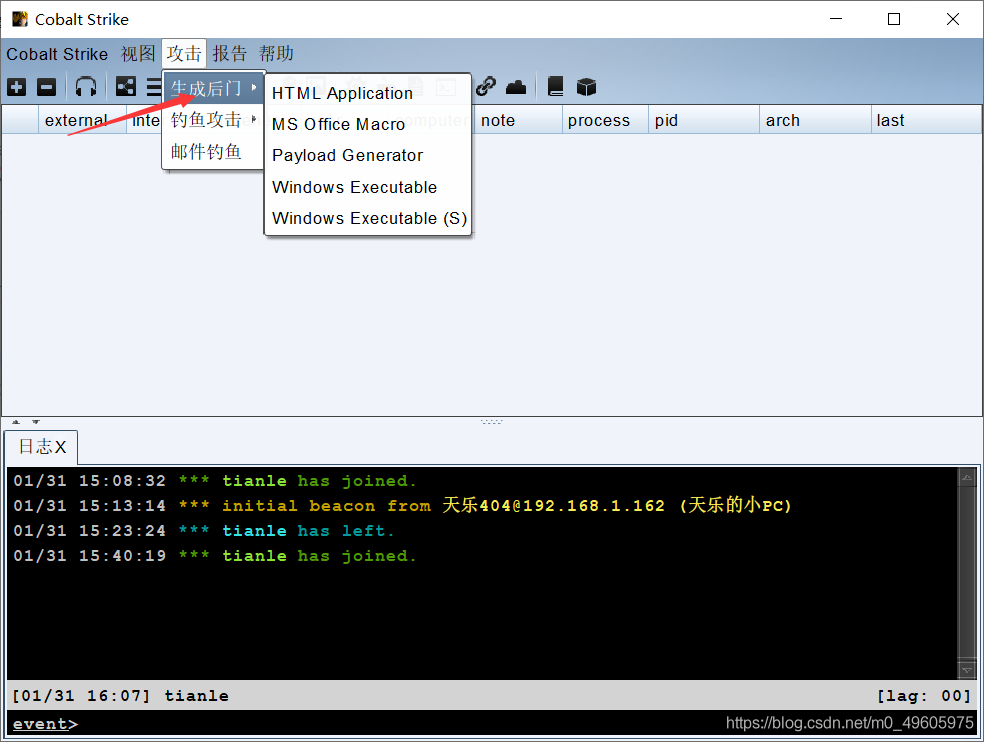The width and height of the screenshot is (984, 742).
Task: Sort by the last column header
Action: (x=926, y=120)
